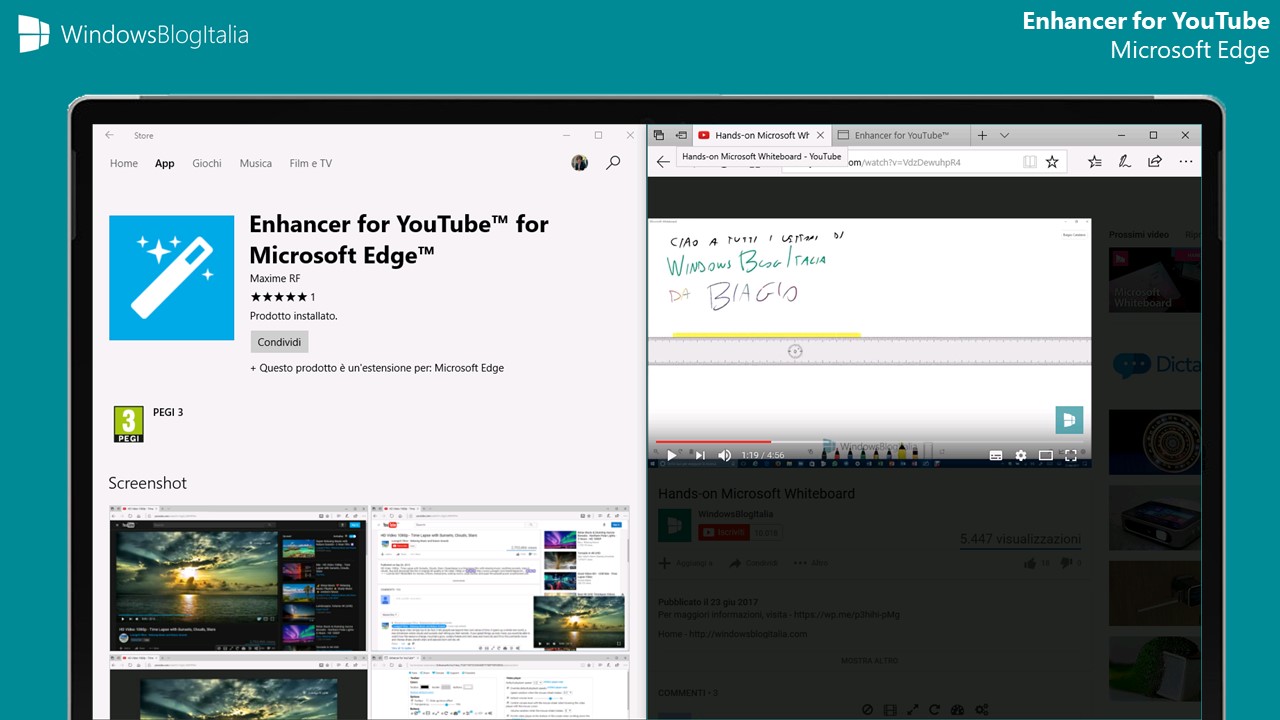
Task: Switch to the Musica tab in Store
Action: [256, 163]
